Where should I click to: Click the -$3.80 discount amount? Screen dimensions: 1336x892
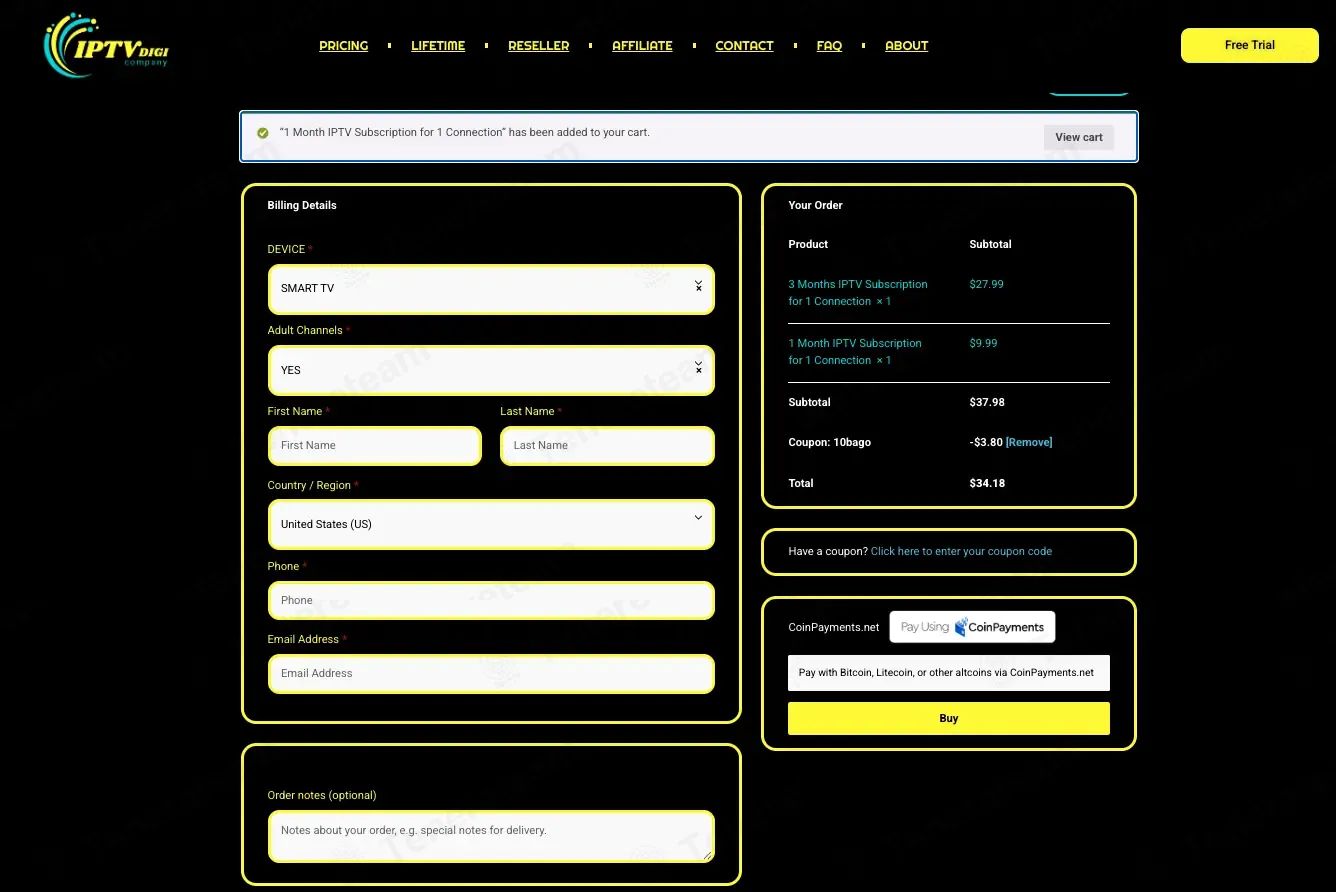(986, 442)
